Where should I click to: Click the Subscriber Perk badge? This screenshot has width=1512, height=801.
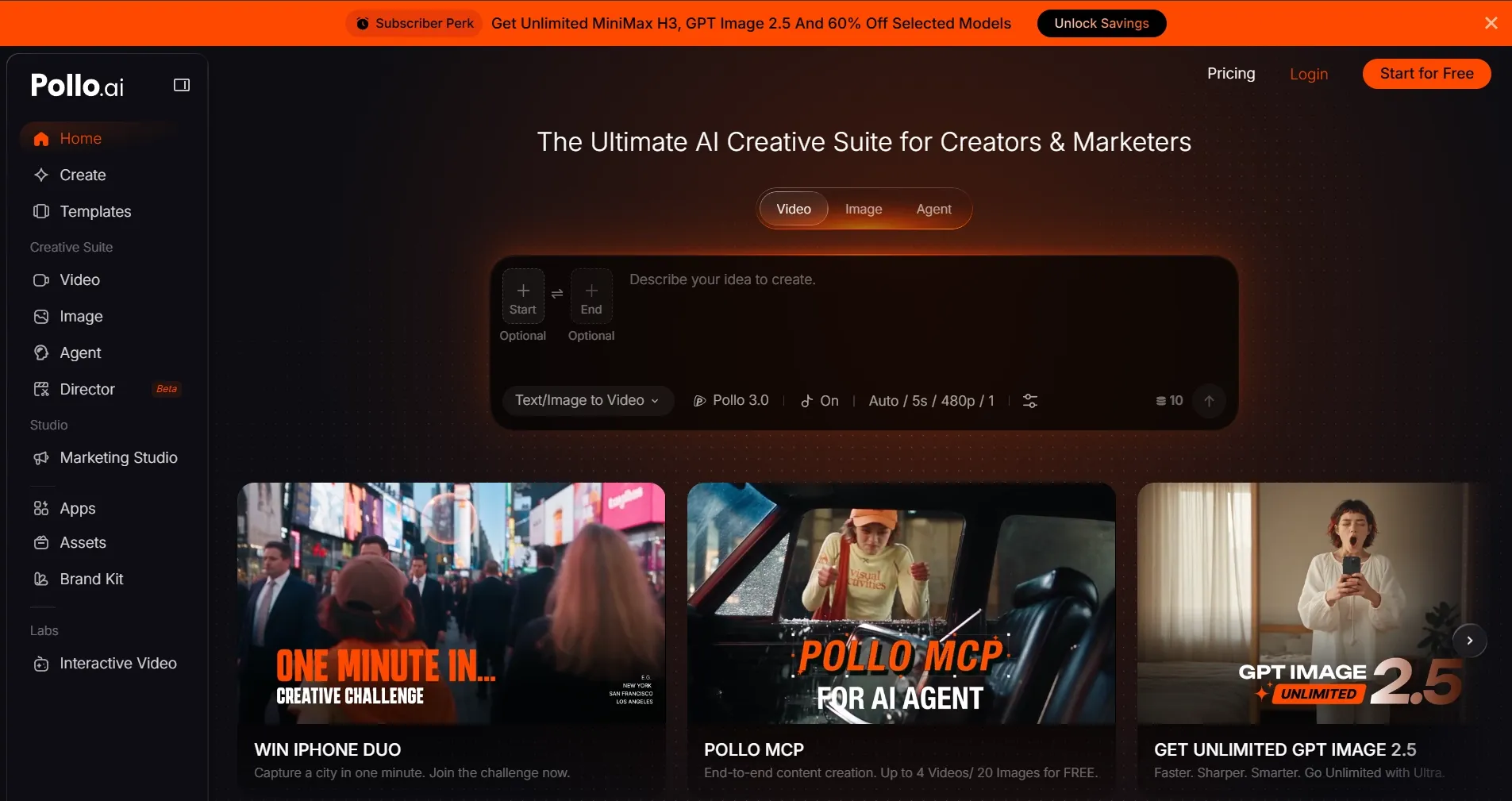415,23
